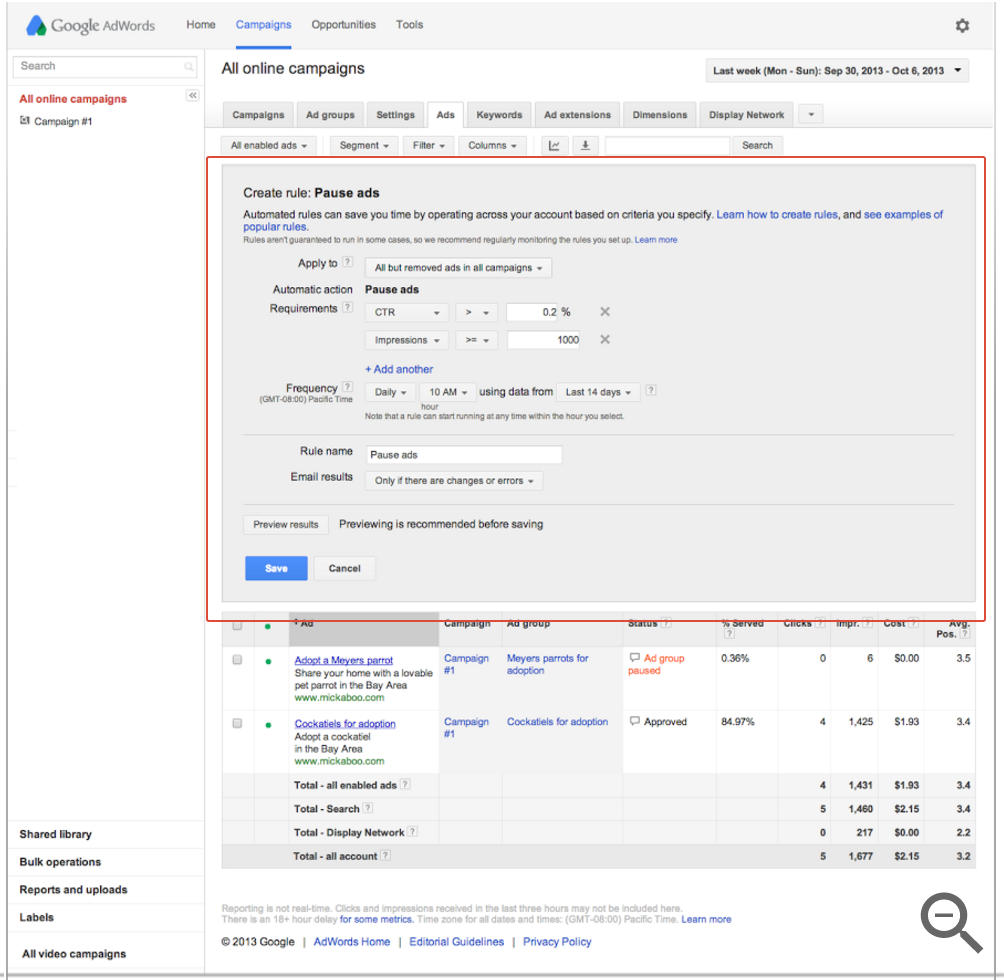The height and width of the screenshot is (980, 1004).
Task: Click help icon for Total - all account
Action: (x=385, y=855)
